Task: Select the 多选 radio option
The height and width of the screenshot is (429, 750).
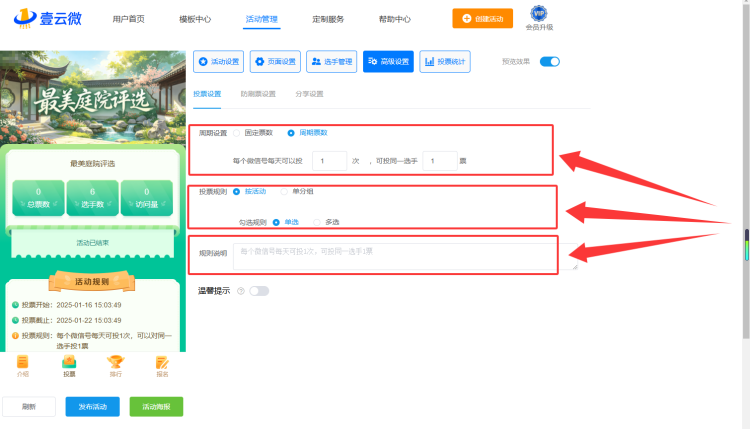Action: (x=317, y=222)
